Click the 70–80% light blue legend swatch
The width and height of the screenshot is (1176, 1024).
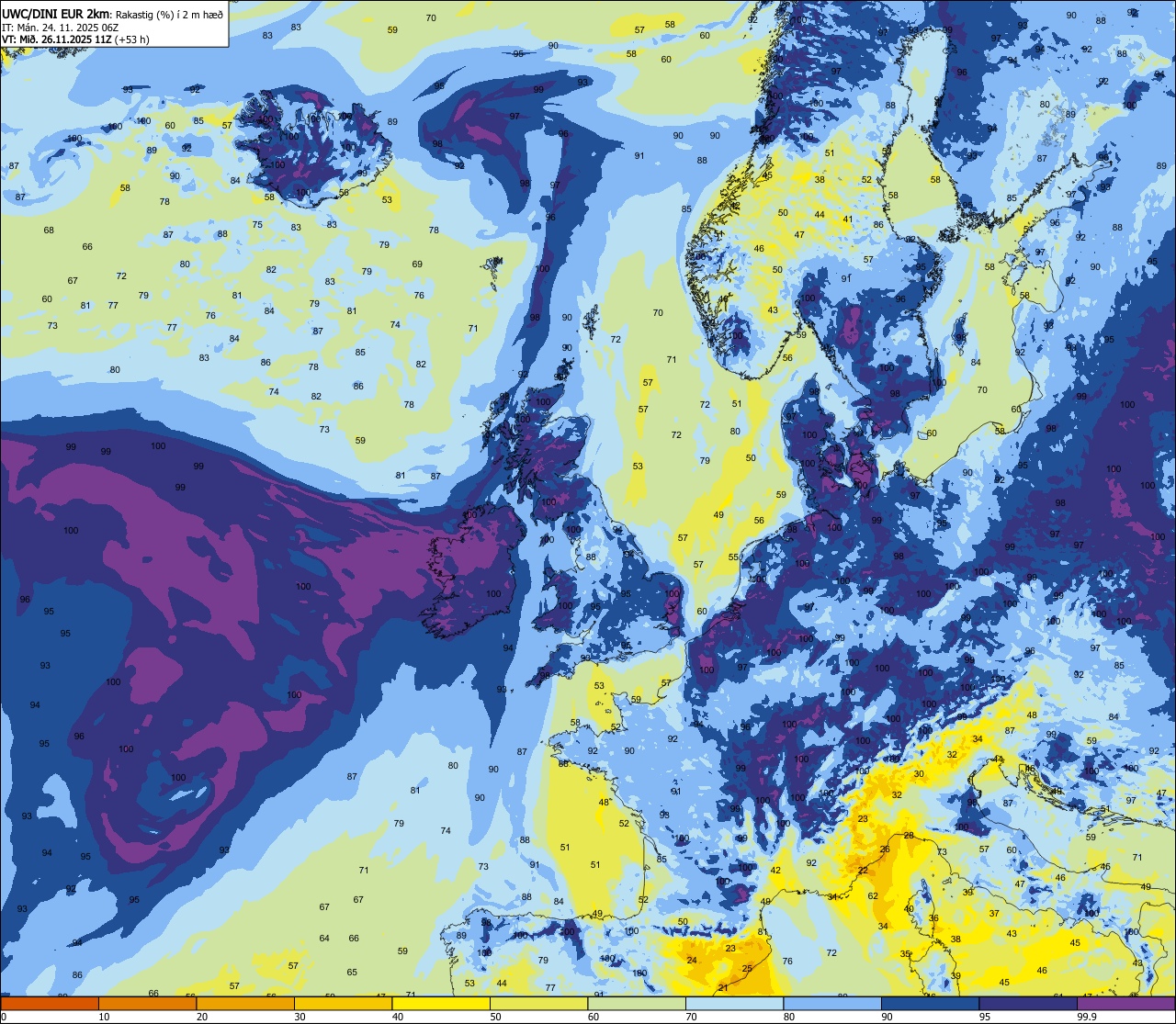pos(734,1003)
